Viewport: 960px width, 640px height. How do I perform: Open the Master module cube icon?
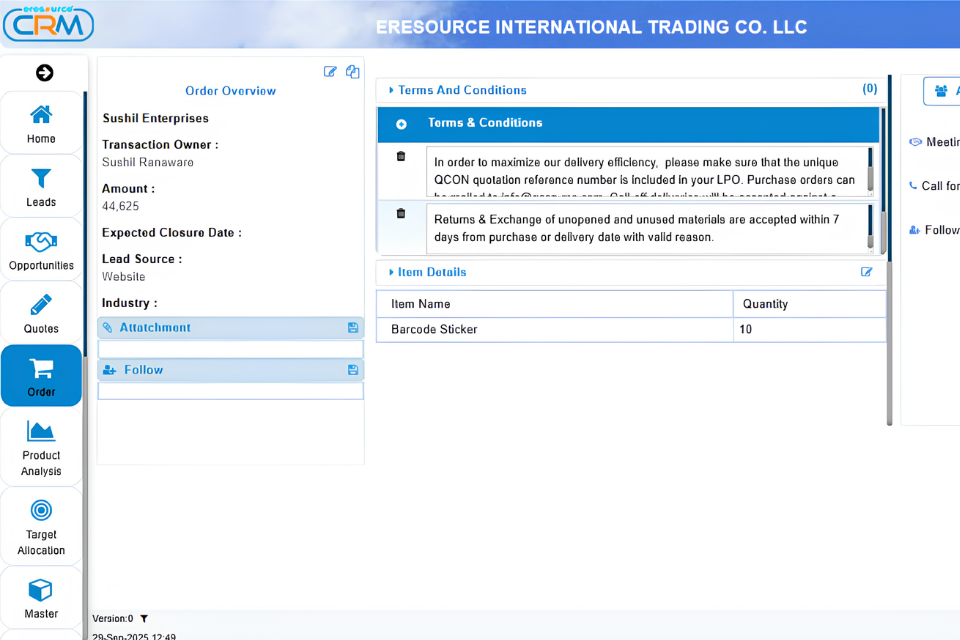click(x=41, y=590)
